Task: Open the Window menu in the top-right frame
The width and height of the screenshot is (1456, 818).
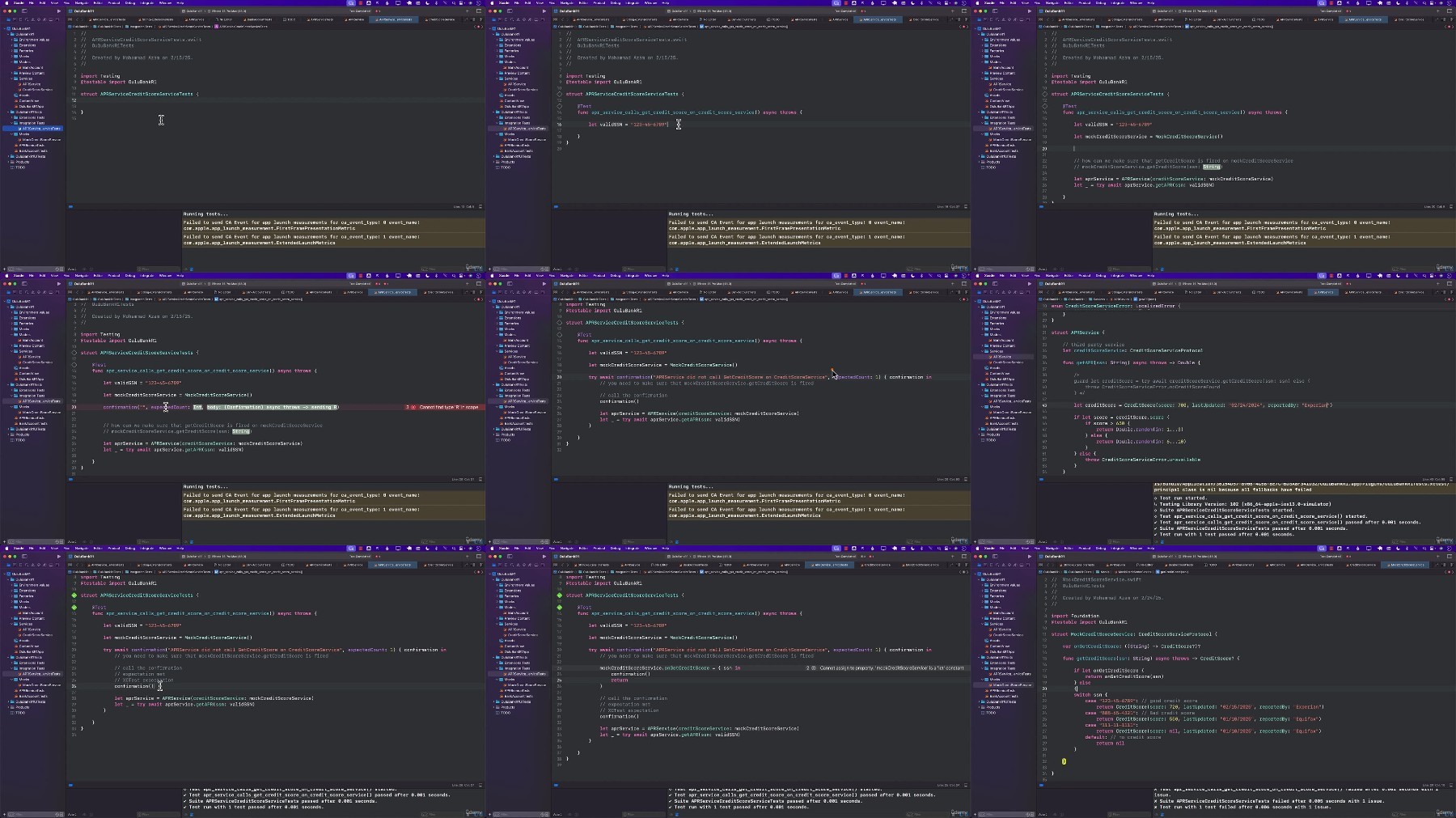Action: coord(1136,2)
